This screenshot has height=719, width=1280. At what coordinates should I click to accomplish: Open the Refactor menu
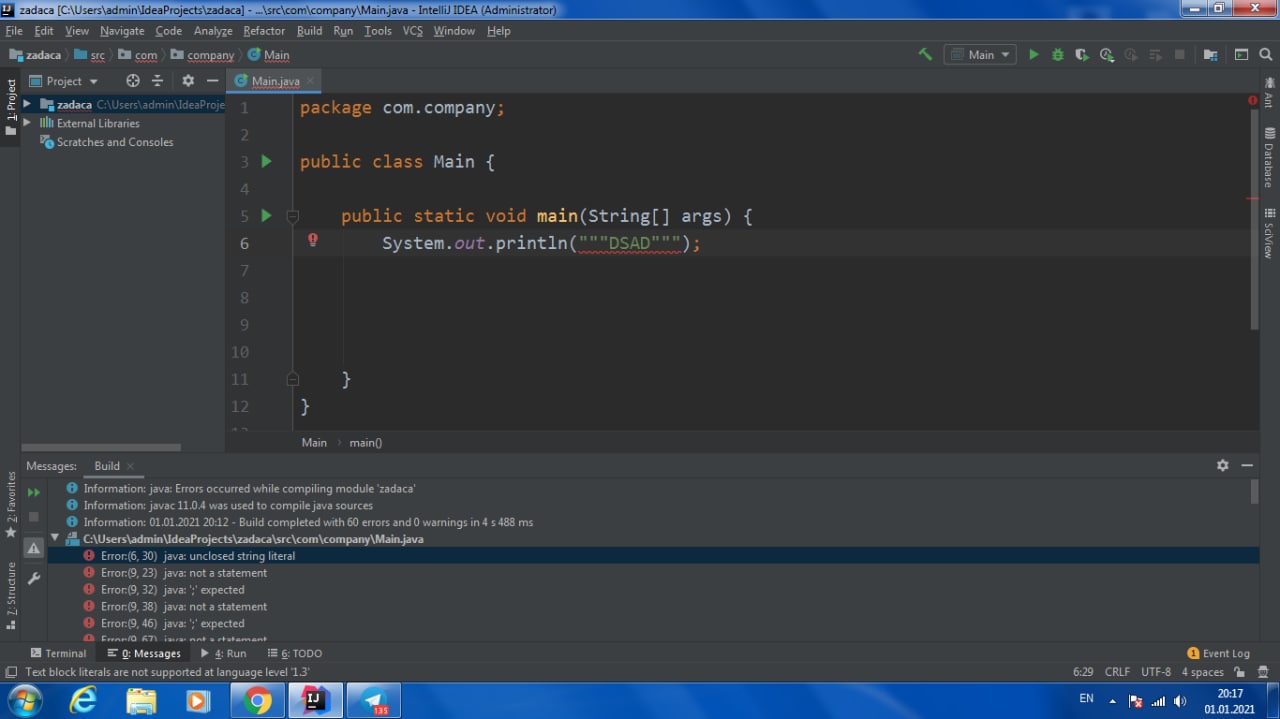pos(264,31)
